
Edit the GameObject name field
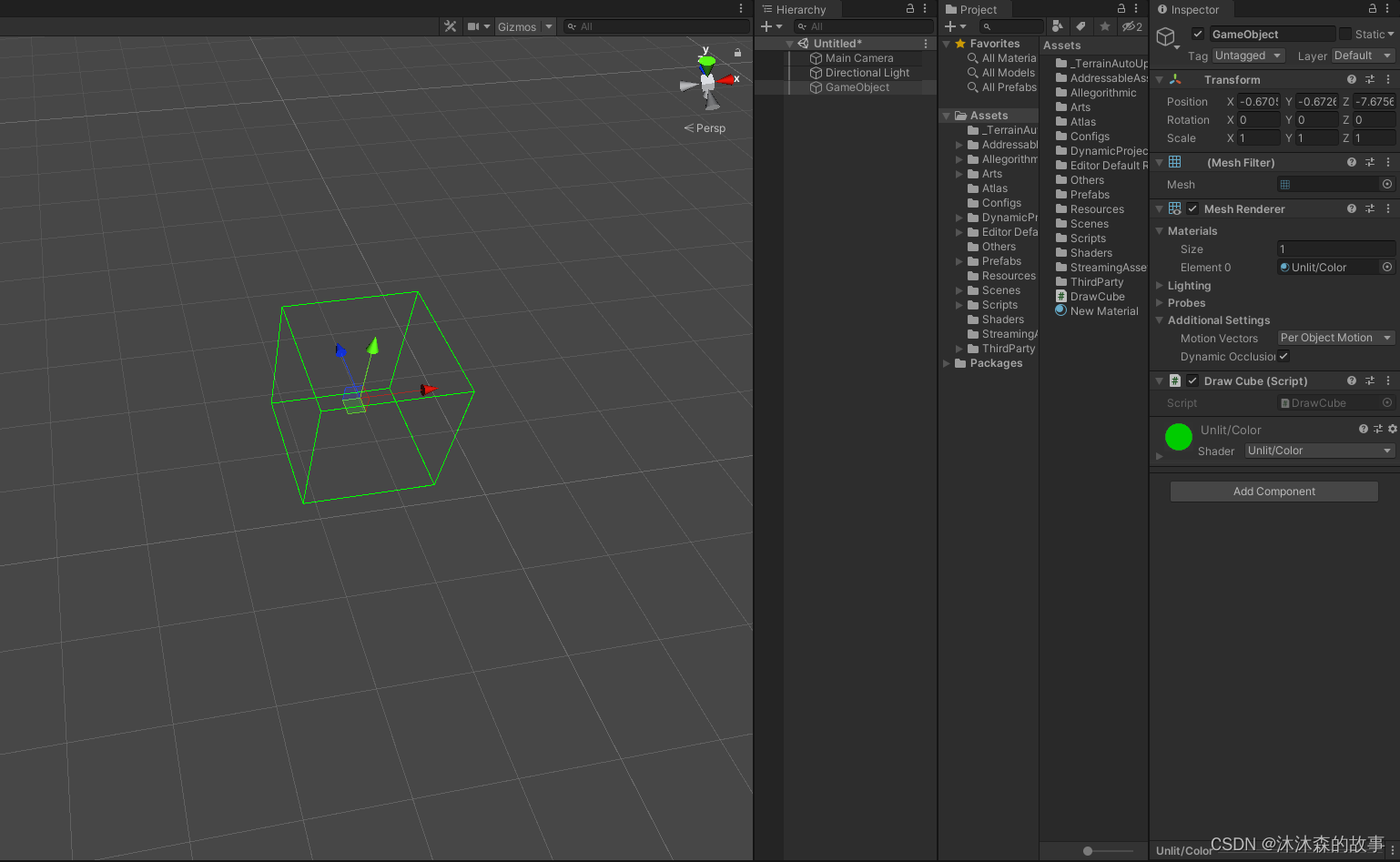point(1272,34)
